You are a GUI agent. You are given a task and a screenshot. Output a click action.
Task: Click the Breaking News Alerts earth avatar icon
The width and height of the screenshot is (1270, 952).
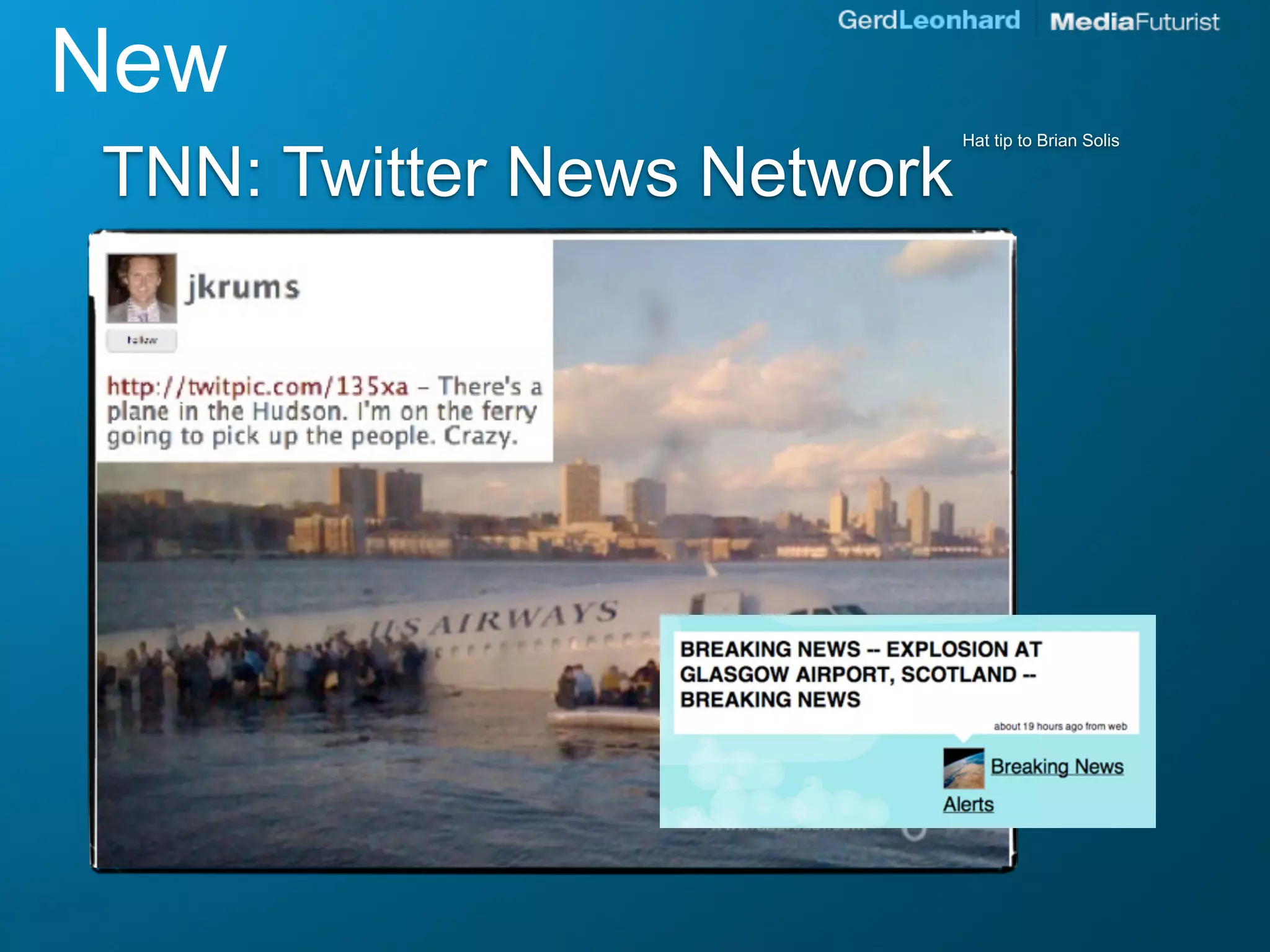tap(964, 768)
